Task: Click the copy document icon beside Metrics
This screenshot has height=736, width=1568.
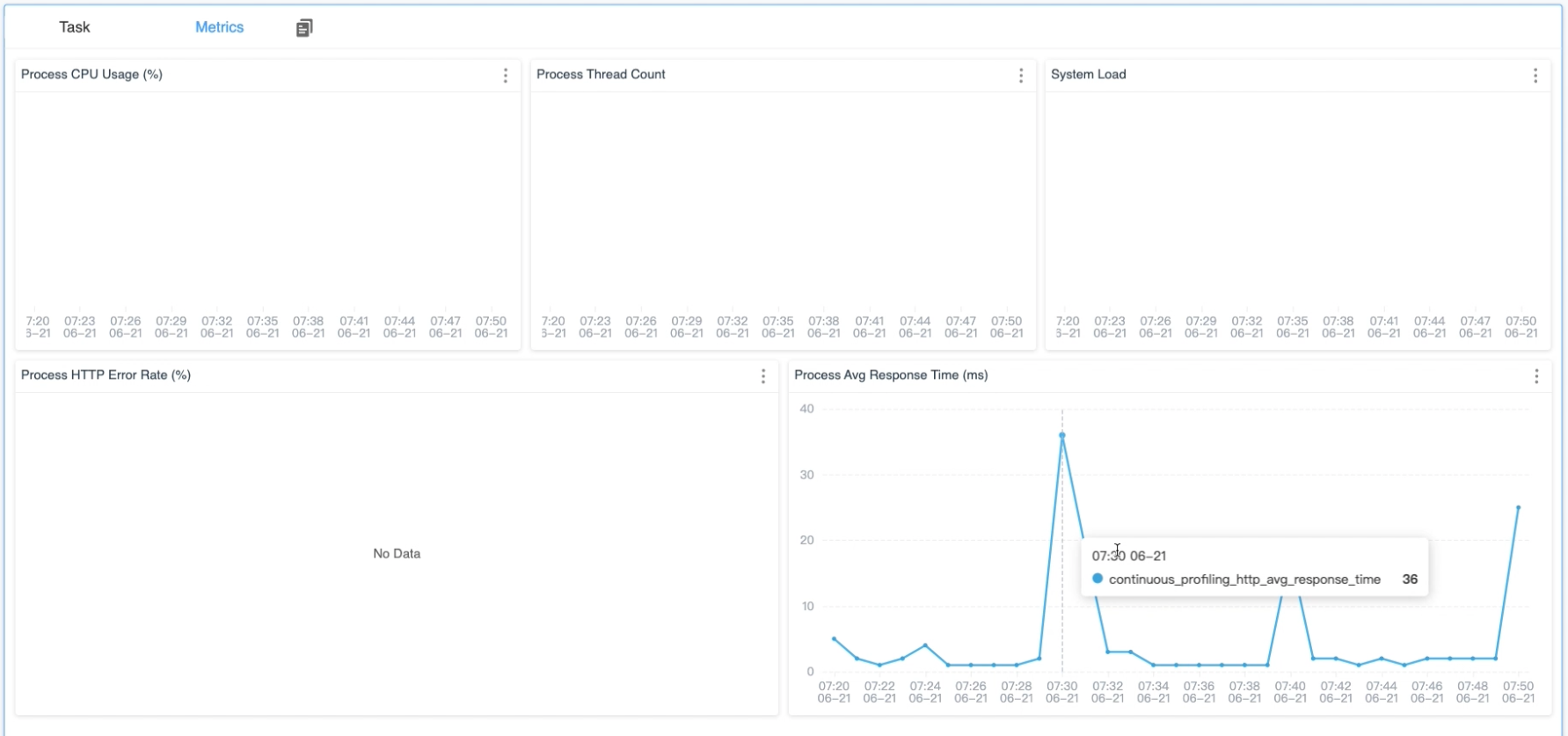Action: click(304, 28)
